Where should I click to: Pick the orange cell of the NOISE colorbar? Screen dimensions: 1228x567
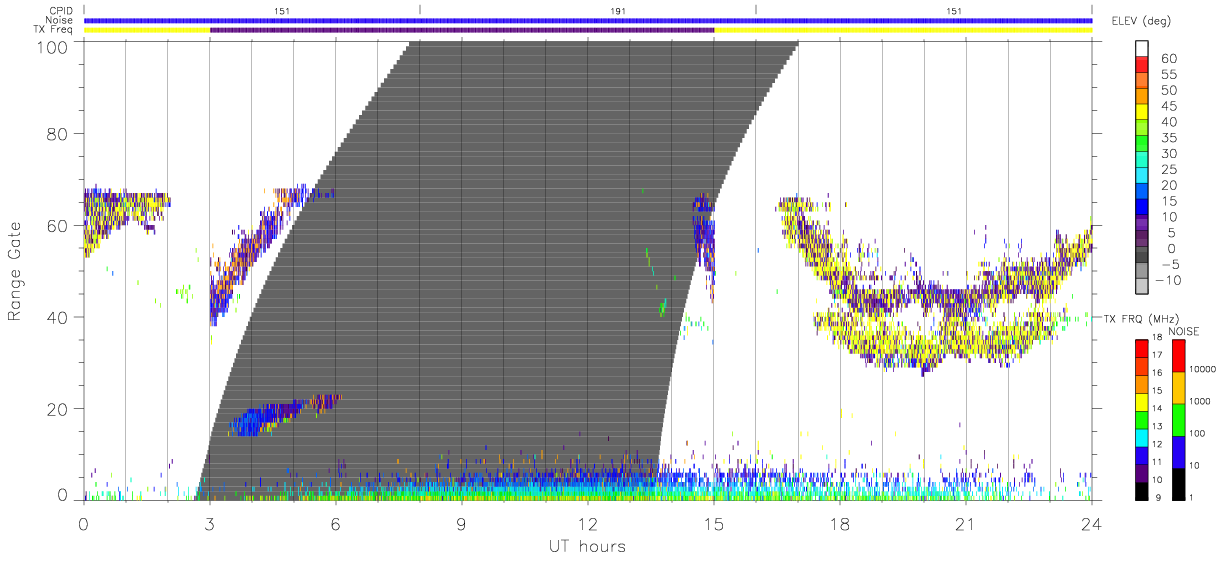[1179, 387]
